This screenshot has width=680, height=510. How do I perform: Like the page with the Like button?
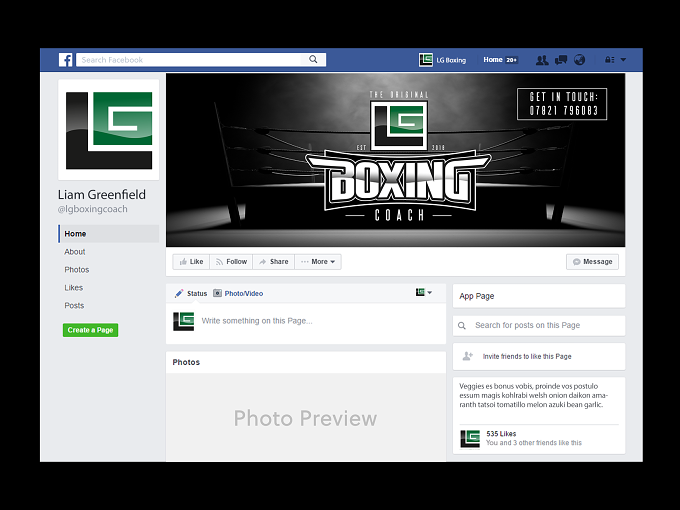tap(191, 262)
